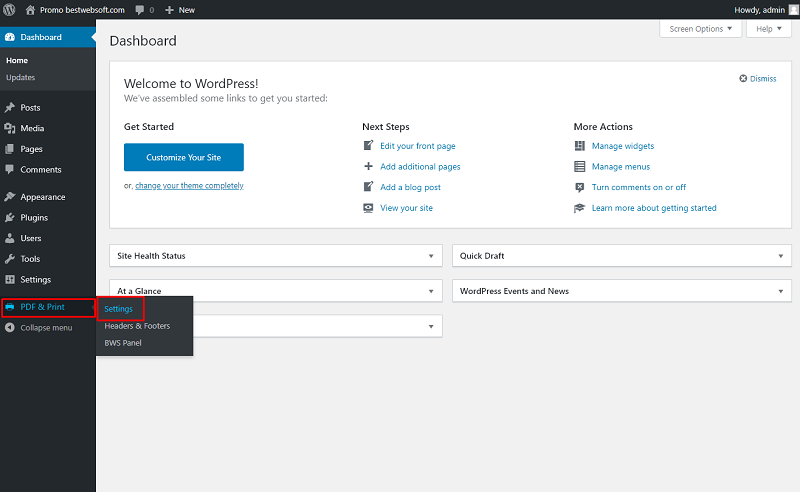Follow Learn more about getting started link
800x492 pixels.
click(654, 208)
